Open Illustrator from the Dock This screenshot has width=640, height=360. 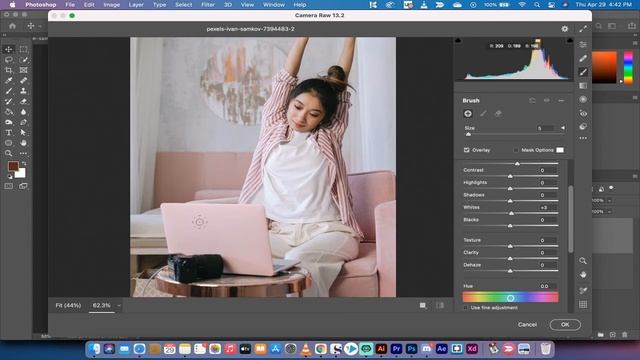(x=381, y=349)
